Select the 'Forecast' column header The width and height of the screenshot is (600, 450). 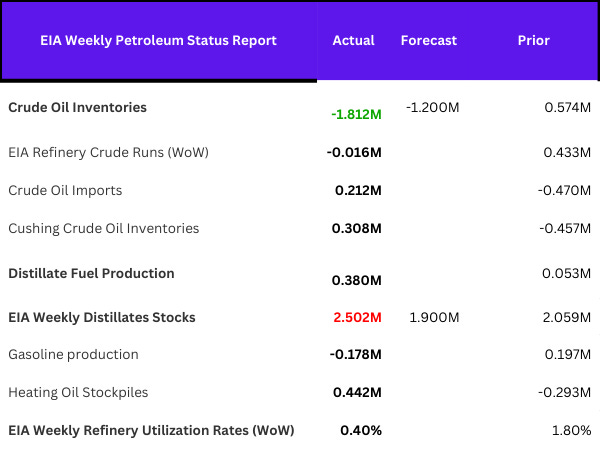click(x=429, y=41)
